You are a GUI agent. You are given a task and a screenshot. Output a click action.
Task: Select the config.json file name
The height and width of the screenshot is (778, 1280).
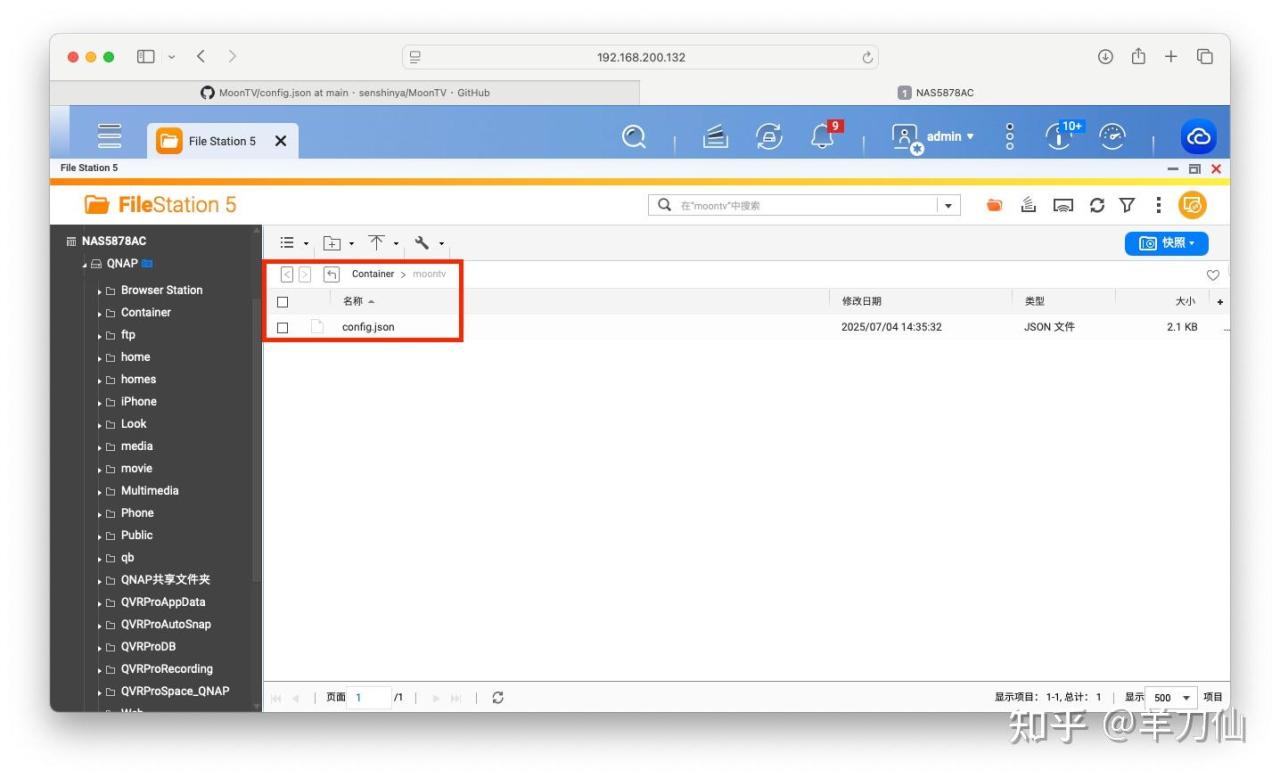tap(368, 327)
